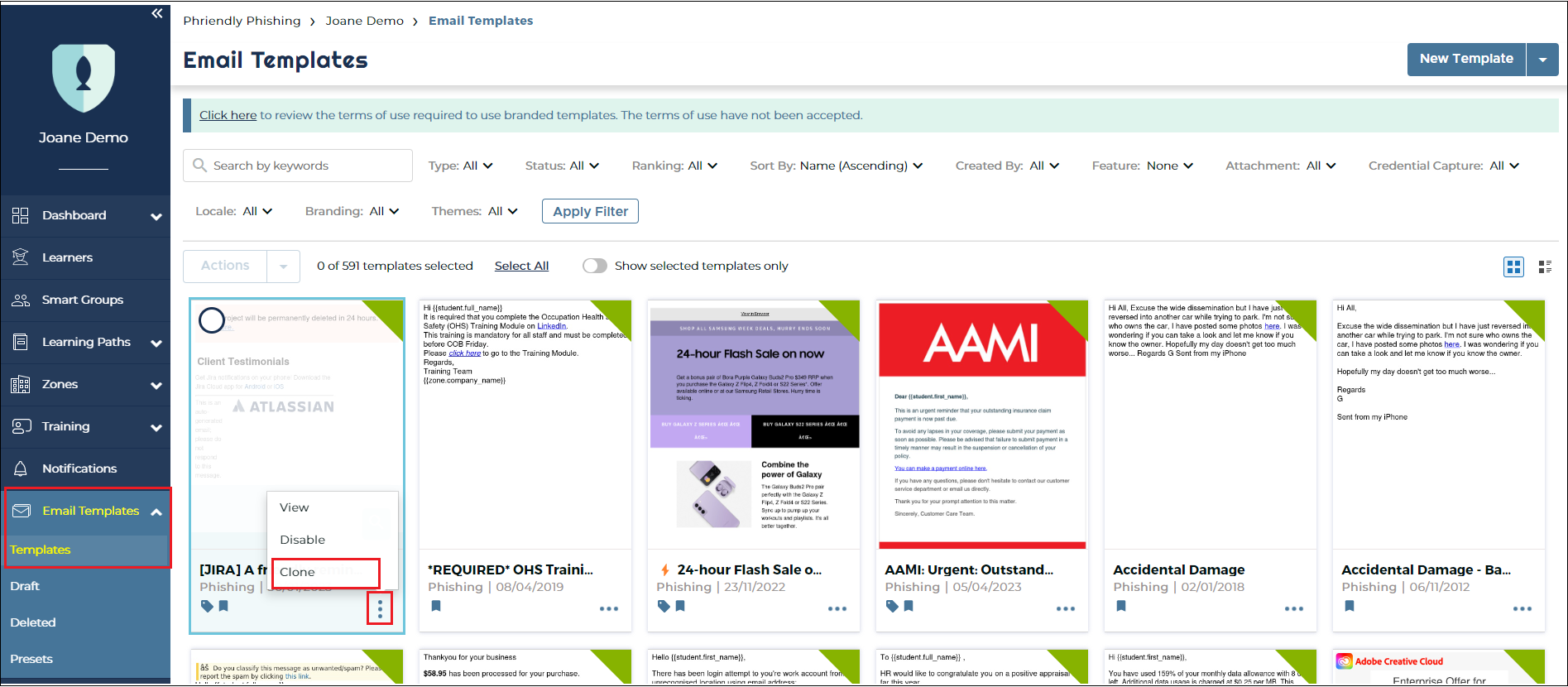The image size is (1568, 687).
Task: Open Dashboard from sidebar
Action: pos(74,215)
